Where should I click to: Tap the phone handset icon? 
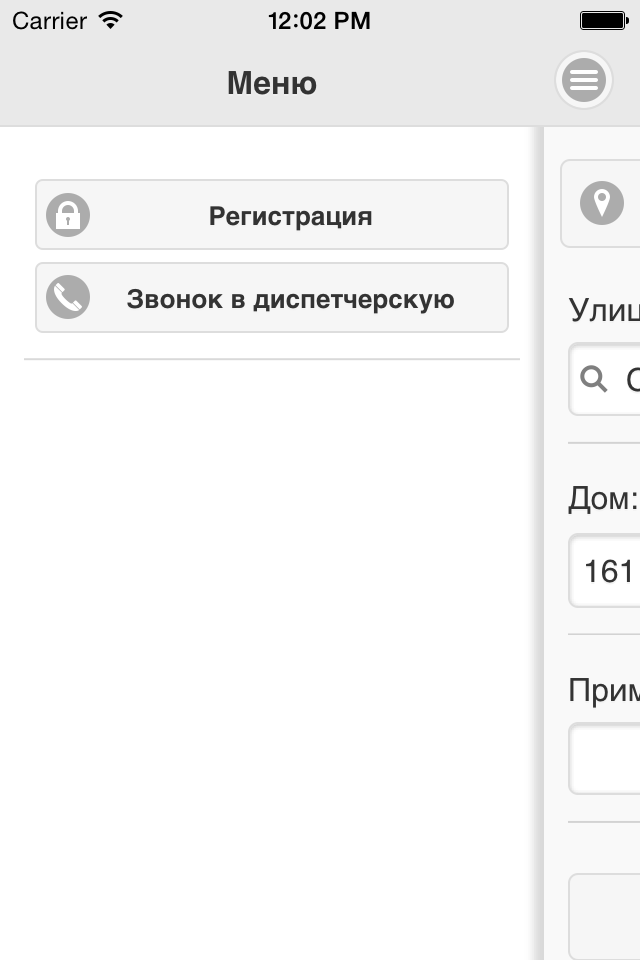(68, 298)
